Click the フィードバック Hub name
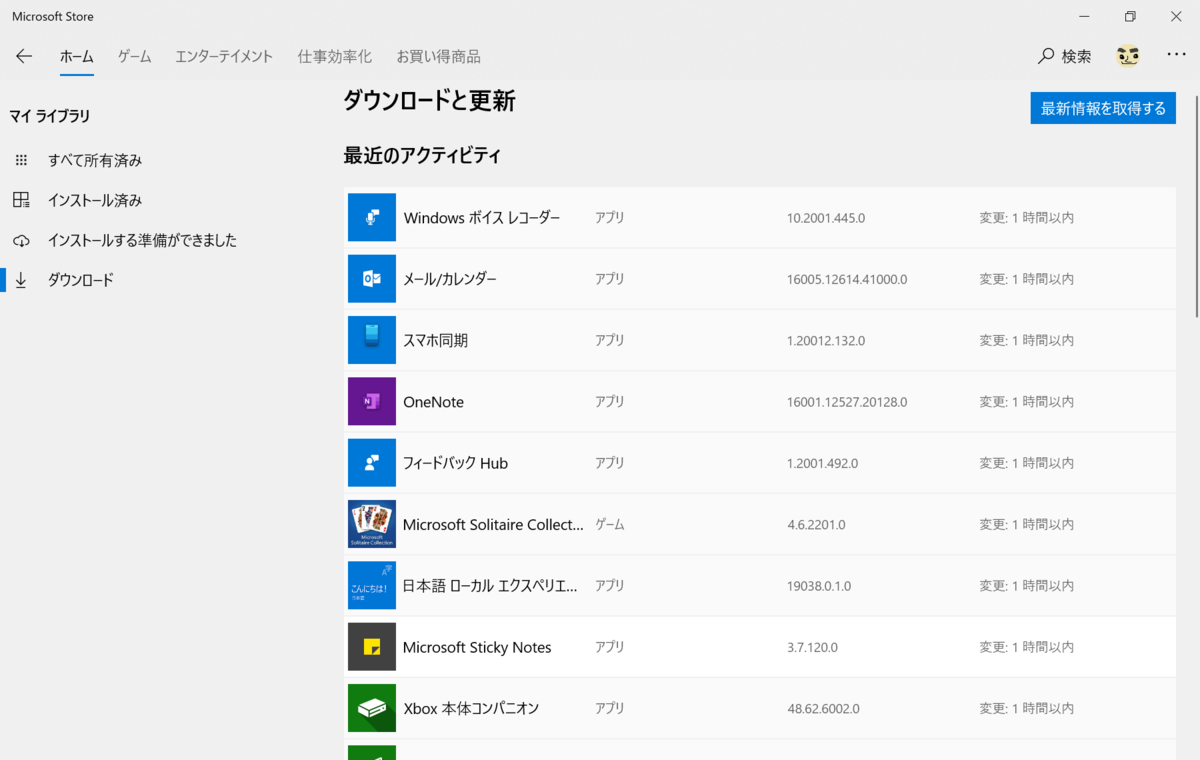 456,463
